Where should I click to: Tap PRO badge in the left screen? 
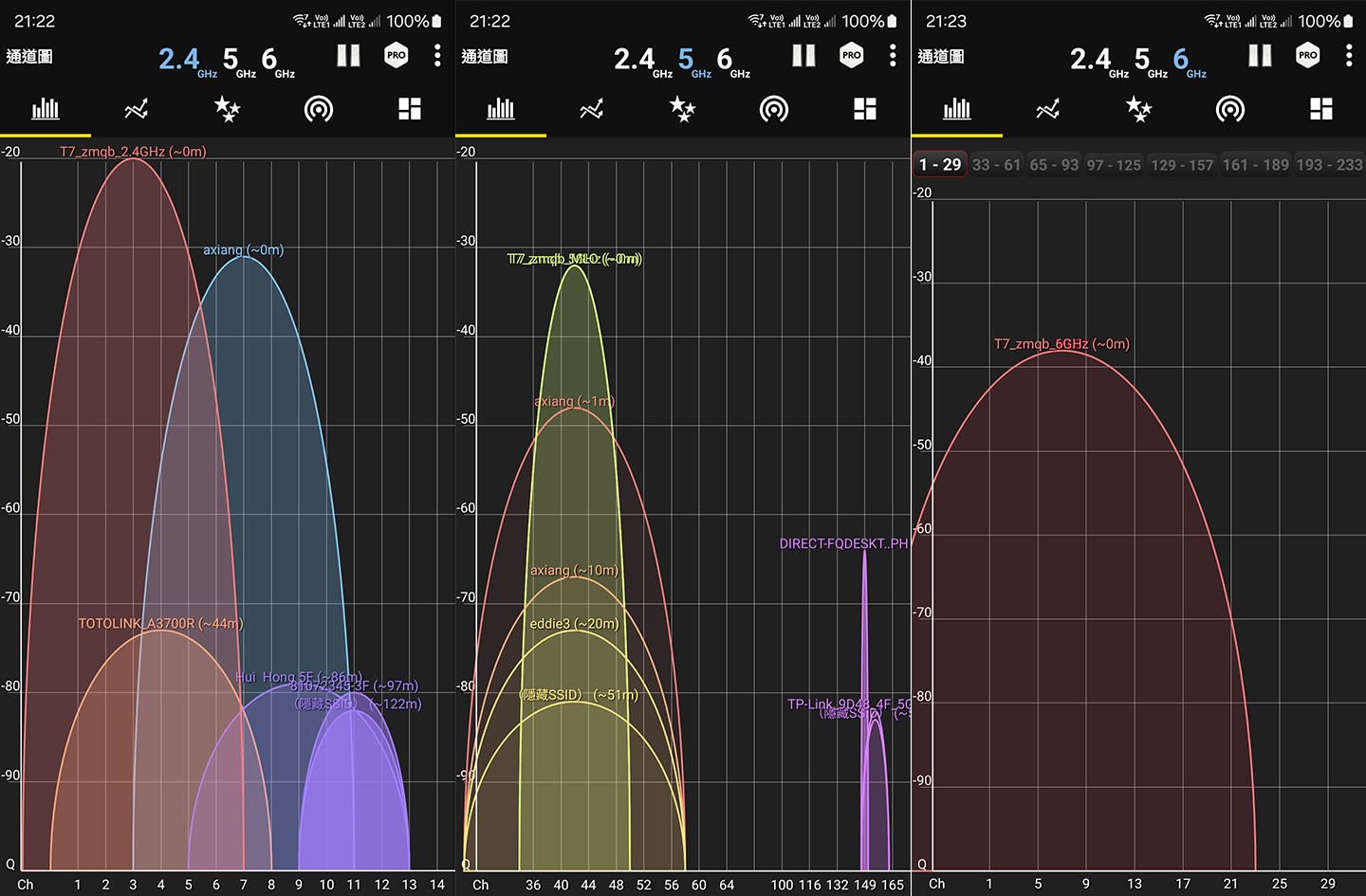[397, 56]
